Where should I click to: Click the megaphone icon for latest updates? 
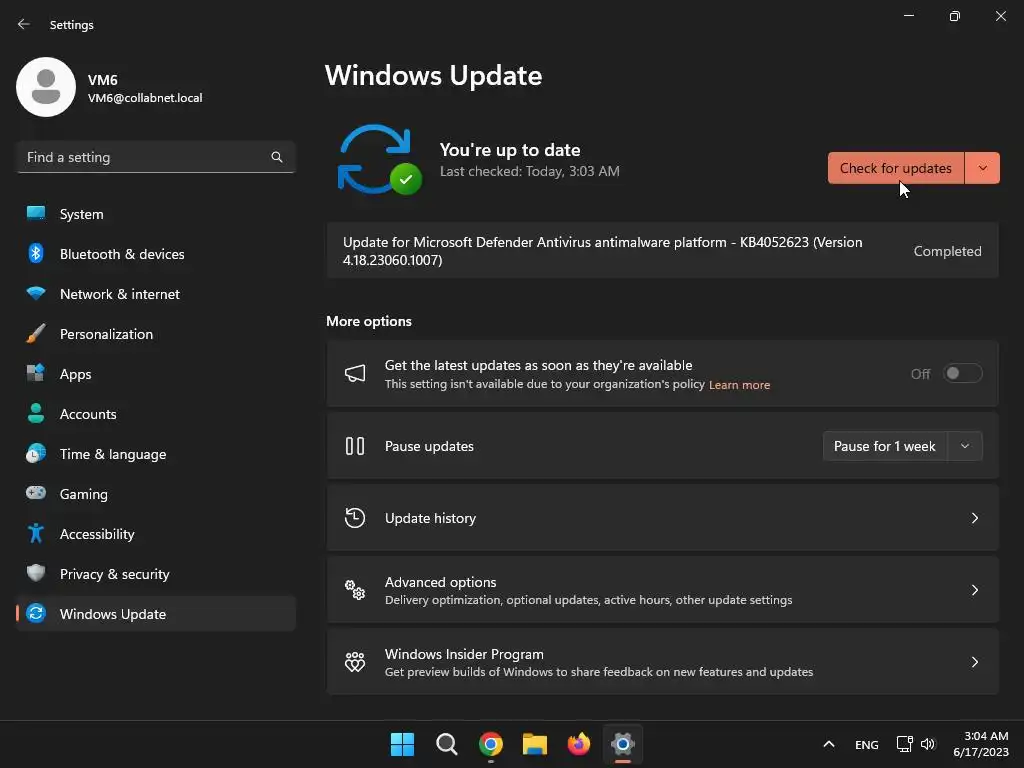coord(355,374)
